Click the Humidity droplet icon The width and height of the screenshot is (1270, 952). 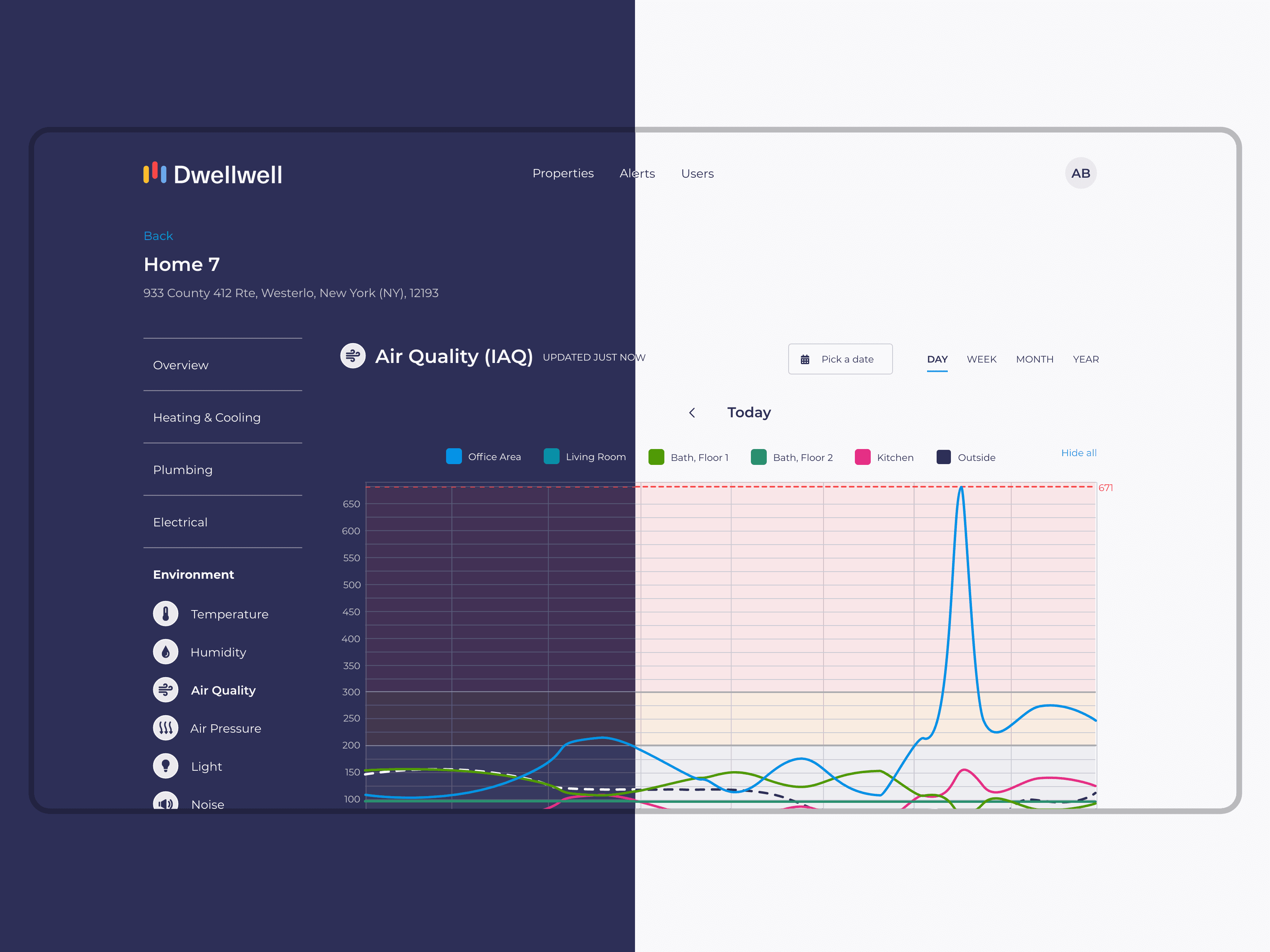click(166, 652)
